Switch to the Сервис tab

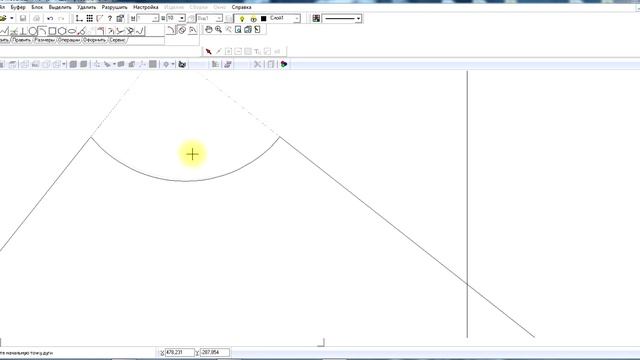117,40
